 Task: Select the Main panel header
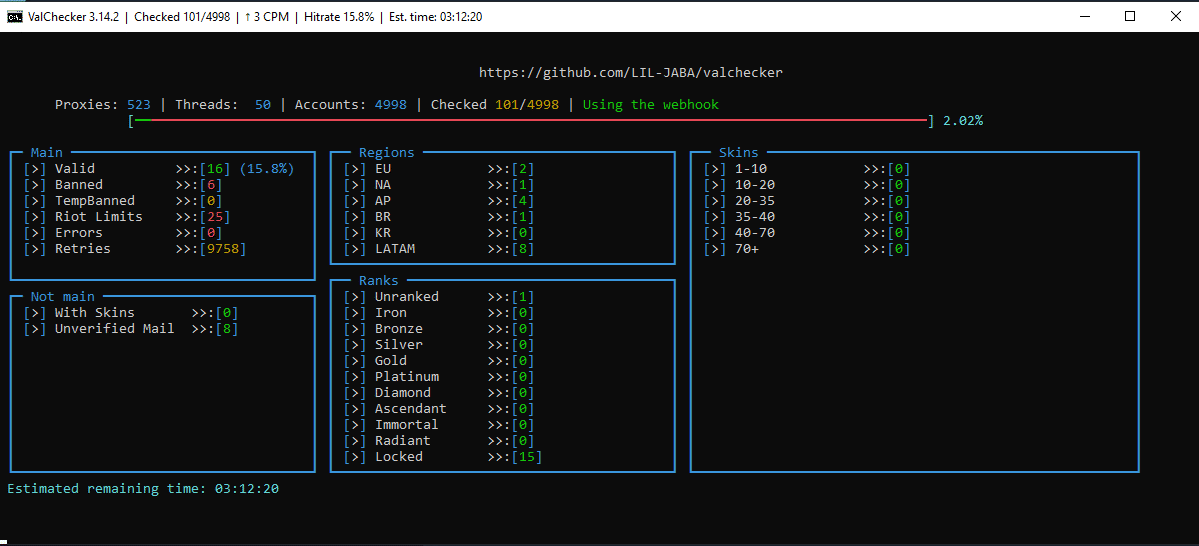47,153
